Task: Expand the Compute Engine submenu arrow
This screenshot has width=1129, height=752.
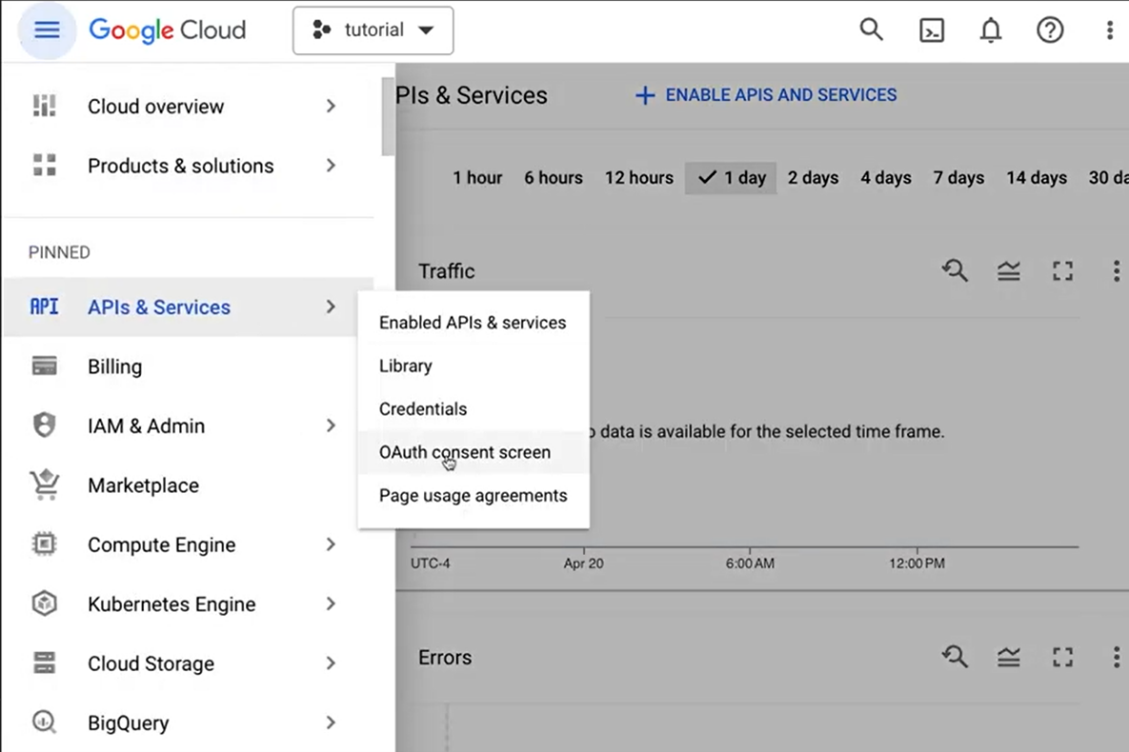Action: tap(331, 545)
